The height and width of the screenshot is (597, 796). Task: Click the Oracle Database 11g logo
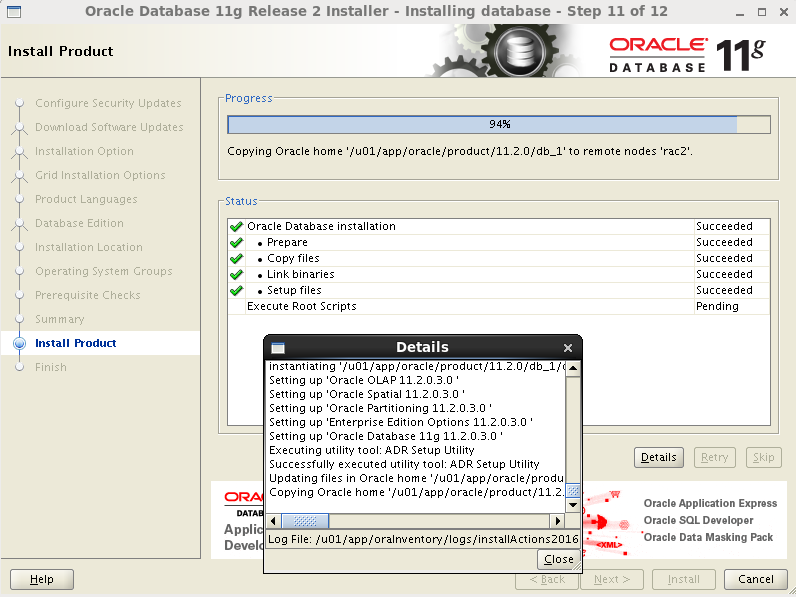click(x=687, y=55)
